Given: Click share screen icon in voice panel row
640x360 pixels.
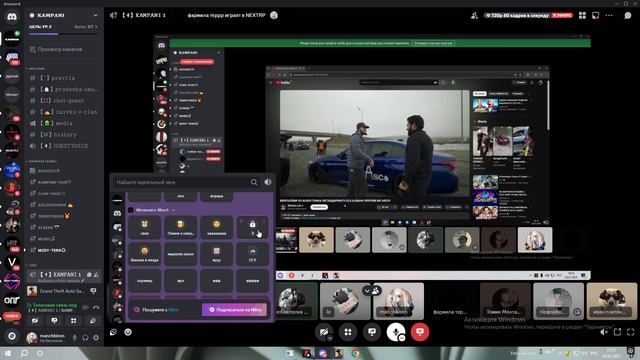Looking at the screenshot, I should pyautogui.click(x=54, y=321).
